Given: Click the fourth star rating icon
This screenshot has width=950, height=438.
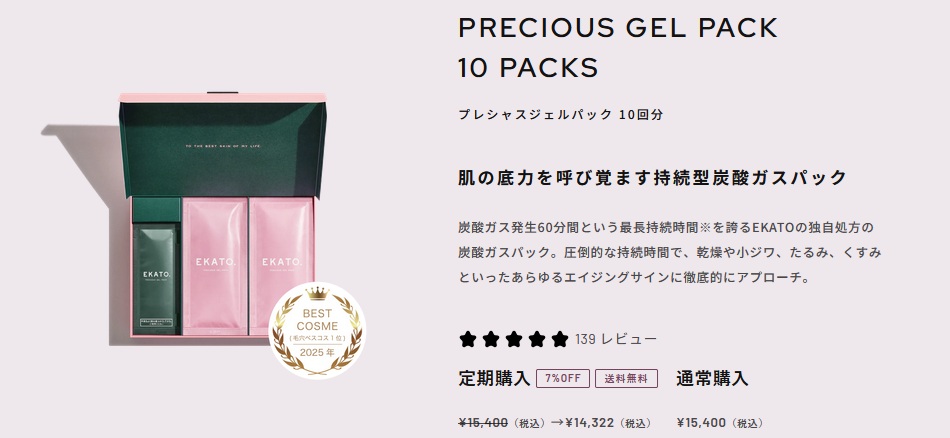Looking at the screenshot, I should tap(537, 339).
